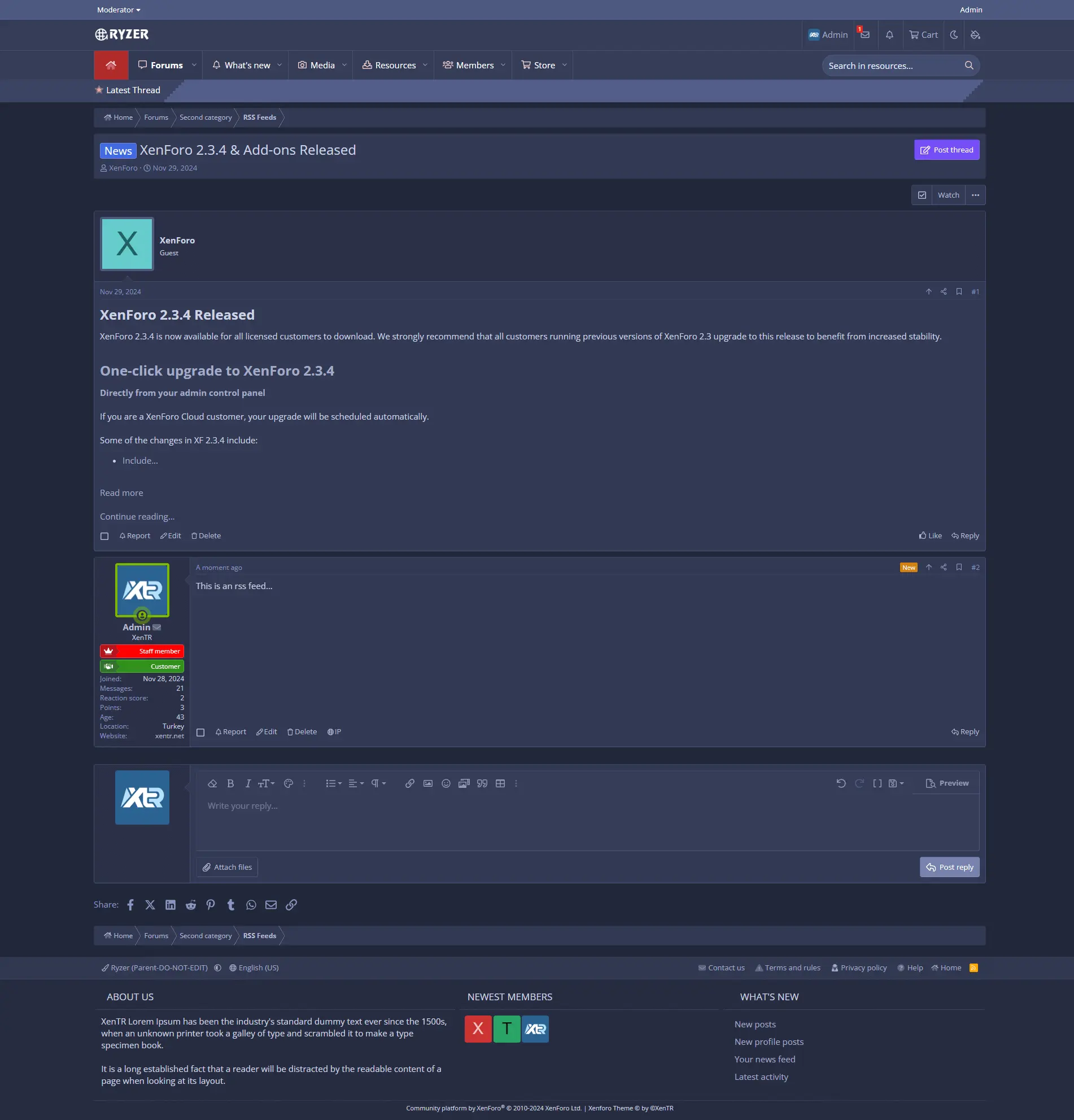Share the thread on WhatsApp
The image size is (1074, 1120).
[251, 905]
